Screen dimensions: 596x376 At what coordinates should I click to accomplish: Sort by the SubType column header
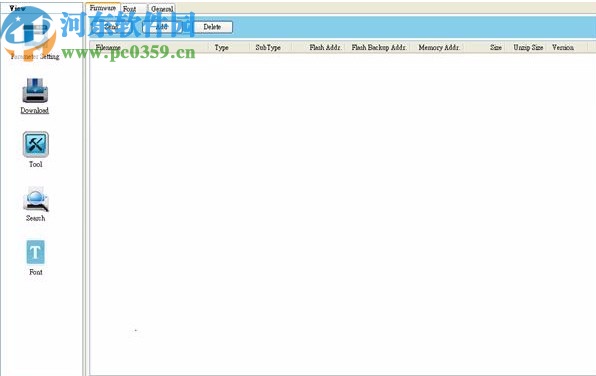coord(271,48)
